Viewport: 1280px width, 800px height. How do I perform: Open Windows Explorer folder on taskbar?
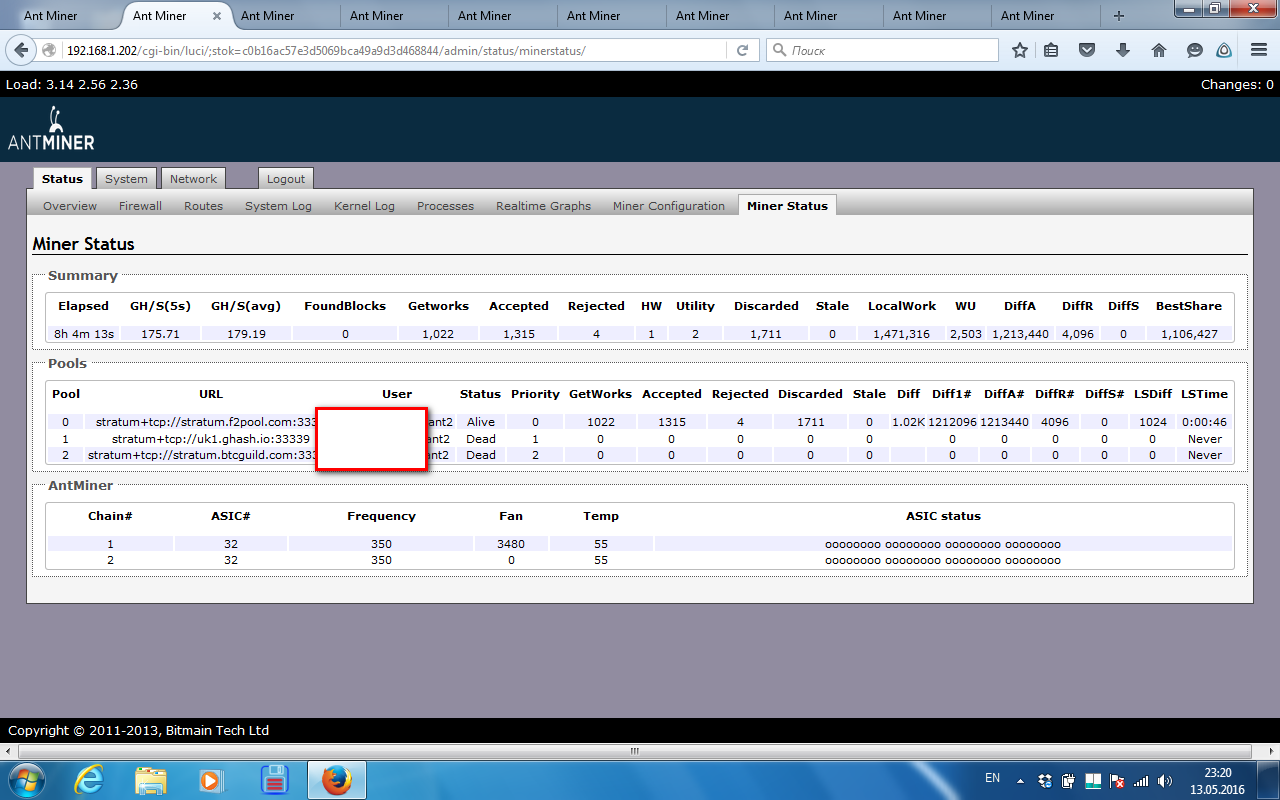tap(150, 780)
